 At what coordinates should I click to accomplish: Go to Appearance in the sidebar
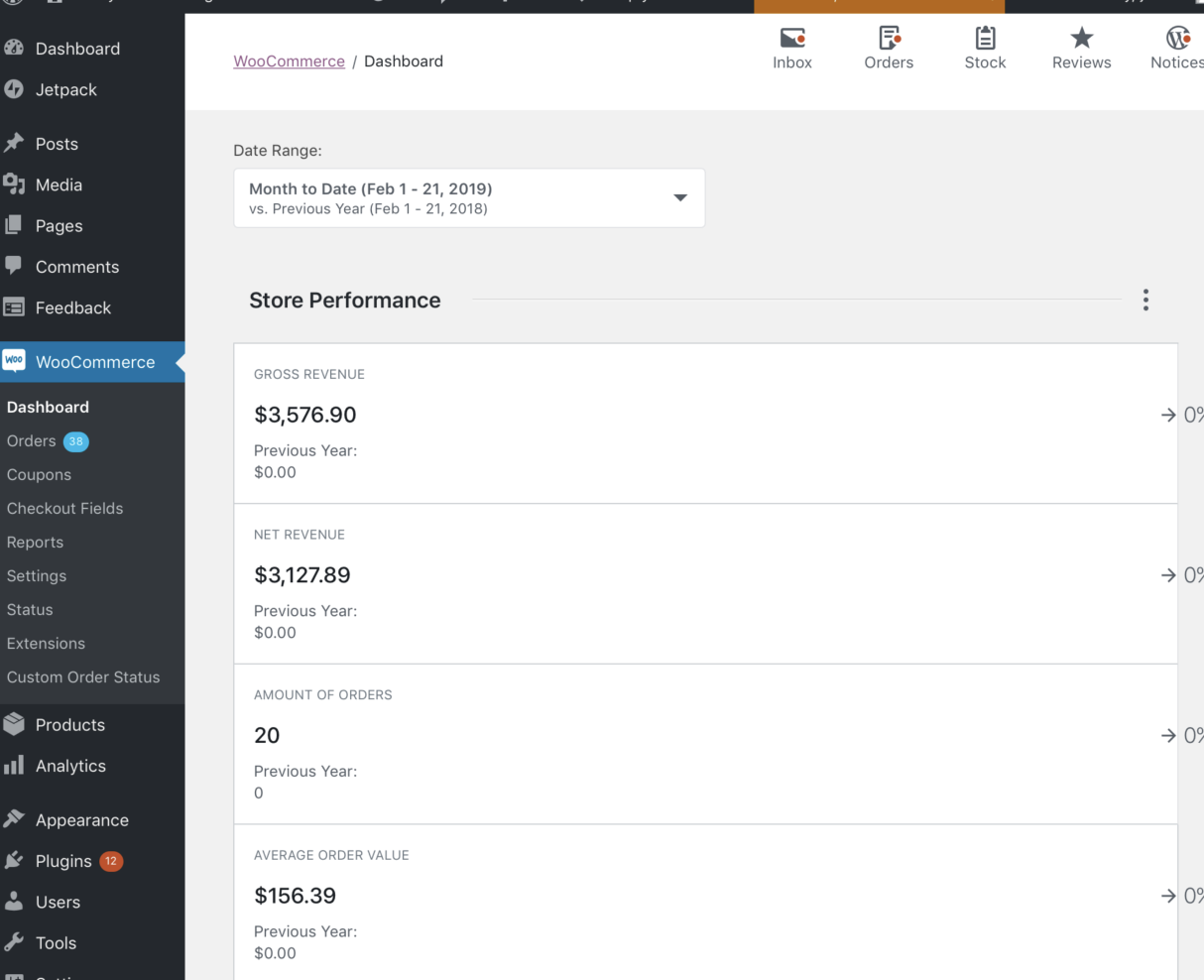click(x=82, y=820)
